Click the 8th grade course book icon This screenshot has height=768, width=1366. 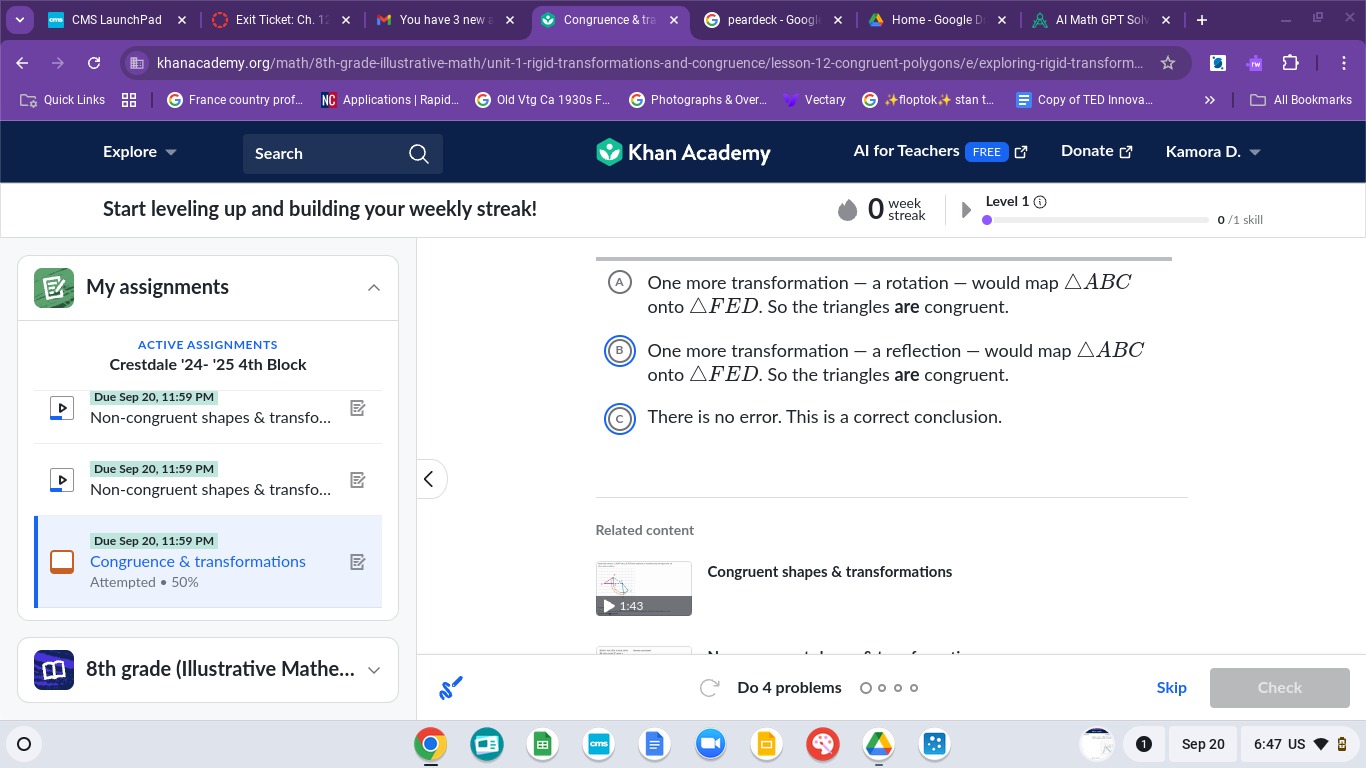54,670
